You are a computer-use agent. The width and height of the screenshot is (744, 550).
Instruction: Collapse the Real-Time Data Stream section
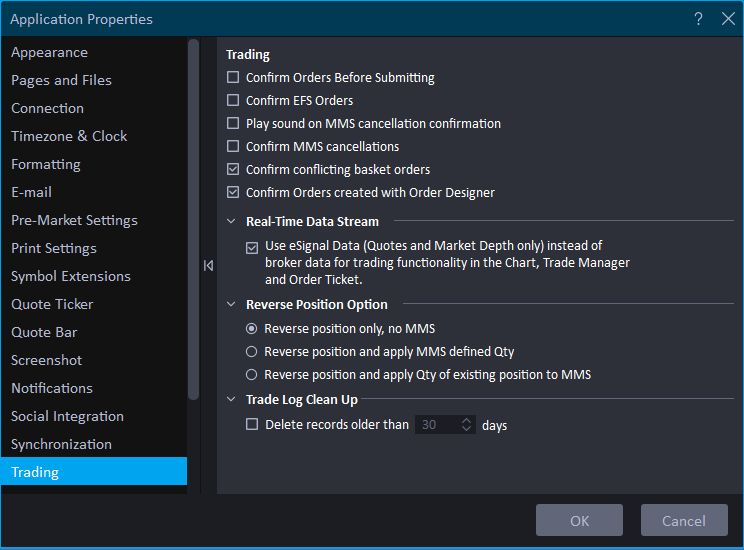coord(233,221)
